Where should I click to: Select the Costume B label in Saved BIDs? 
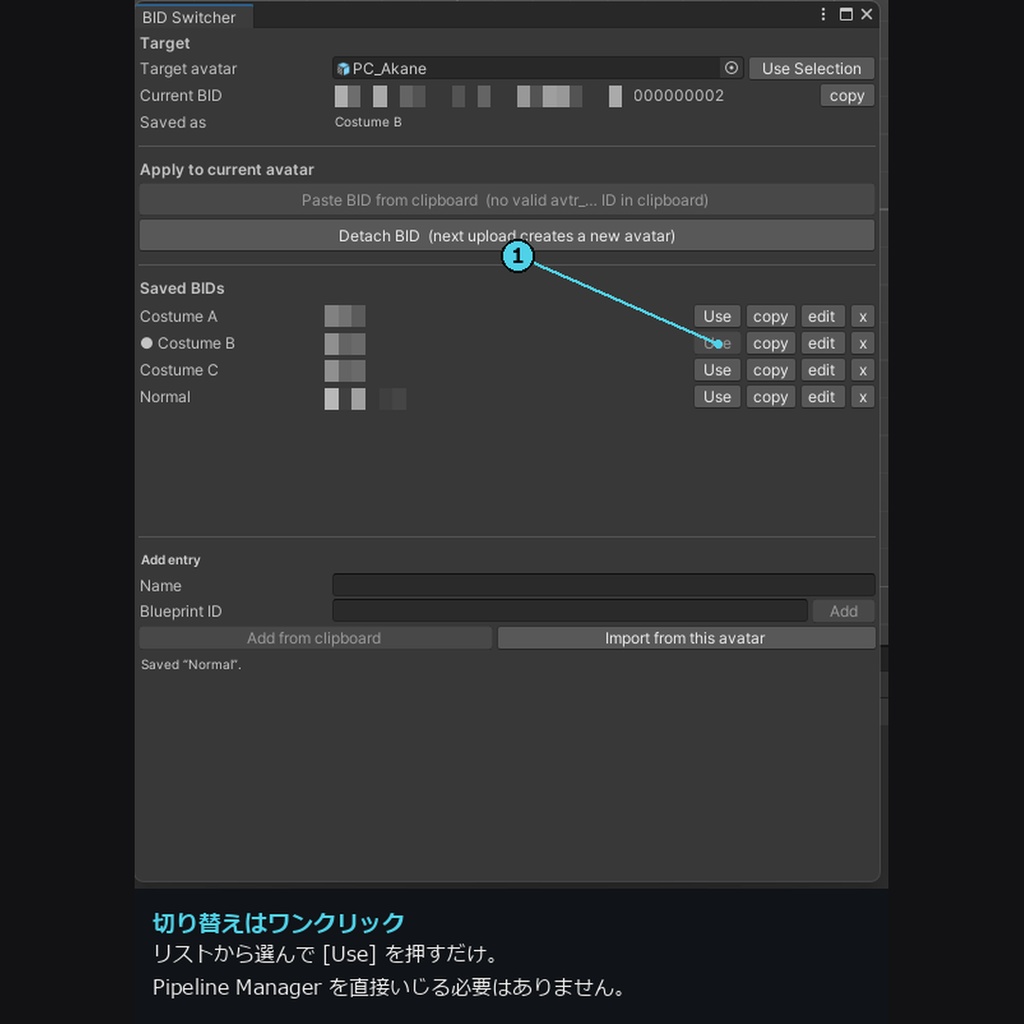(196, 344)
